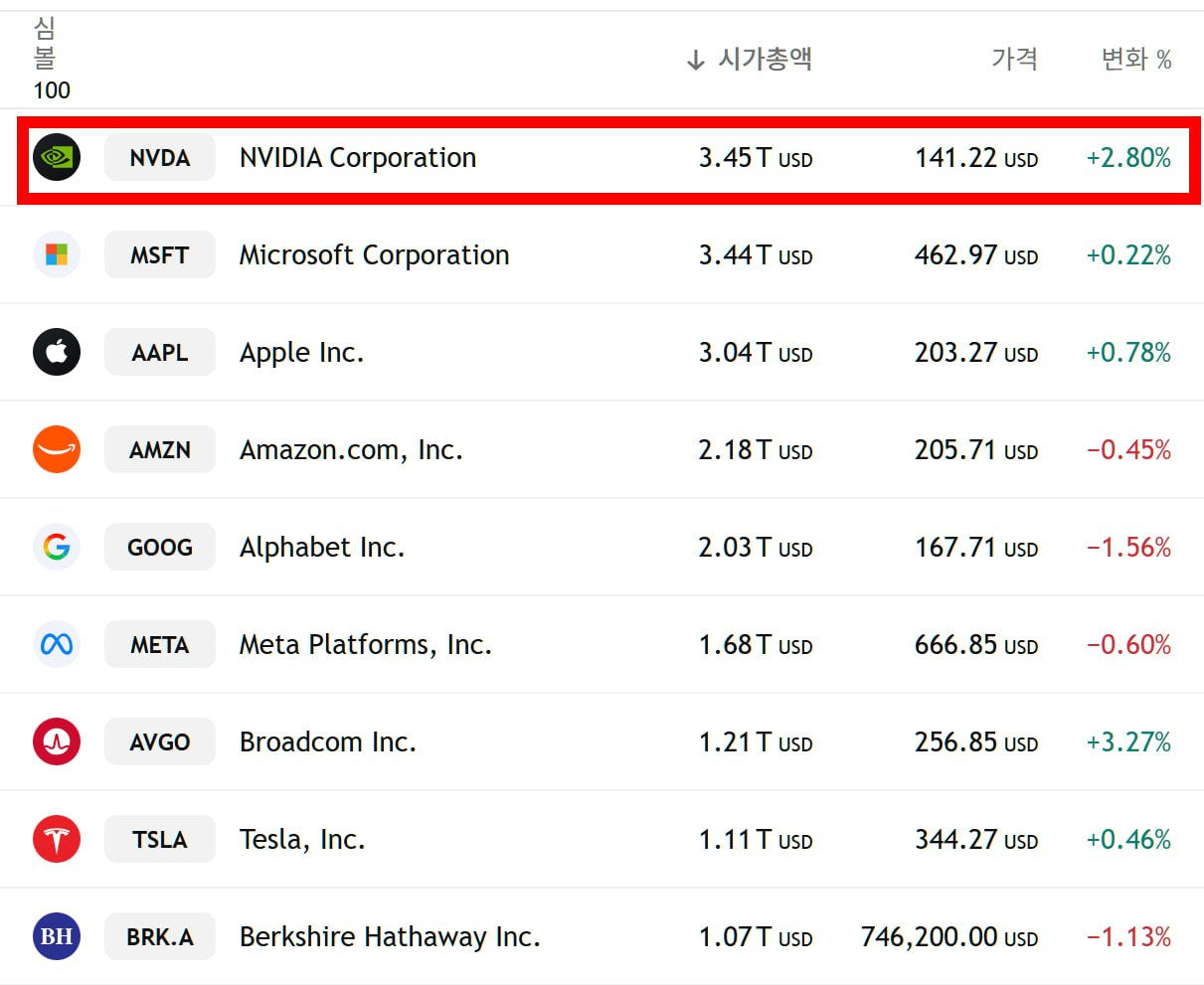This screenshot has width=1204, height=985.
Task: Open the Alphabet Inc. link
Action: click(322, 548)
